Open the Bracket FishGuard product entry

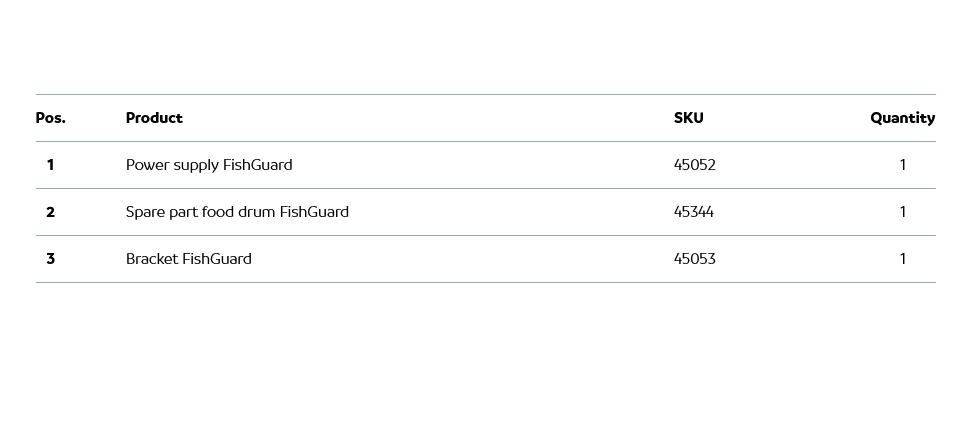tap(189, 259)
